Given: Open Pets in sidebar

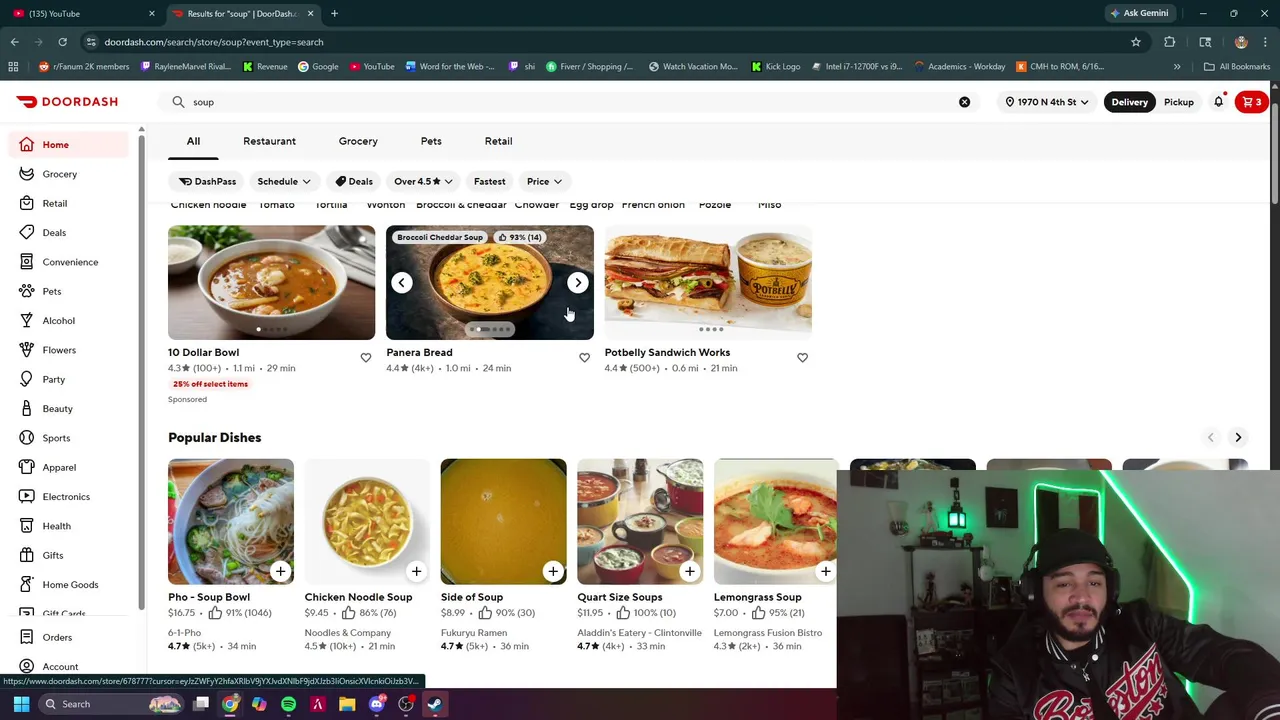Looking at the screenshot, I should point(70,291).
